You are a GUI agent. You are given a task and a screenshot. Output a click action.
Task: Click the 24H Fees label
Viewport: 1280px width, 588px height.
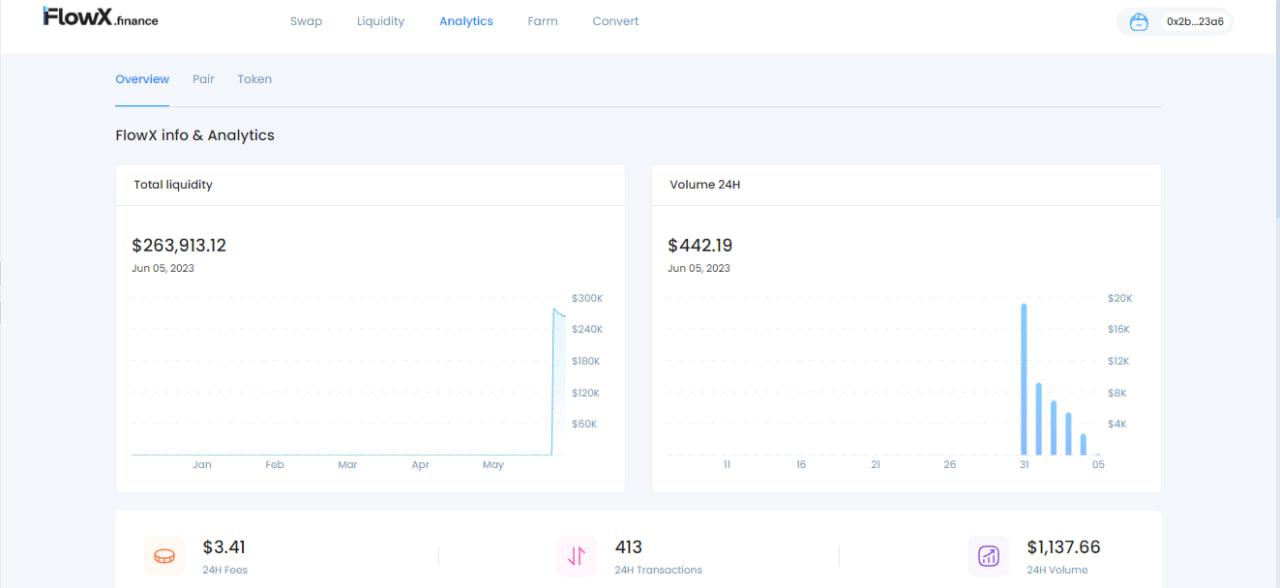click(225, 570)
